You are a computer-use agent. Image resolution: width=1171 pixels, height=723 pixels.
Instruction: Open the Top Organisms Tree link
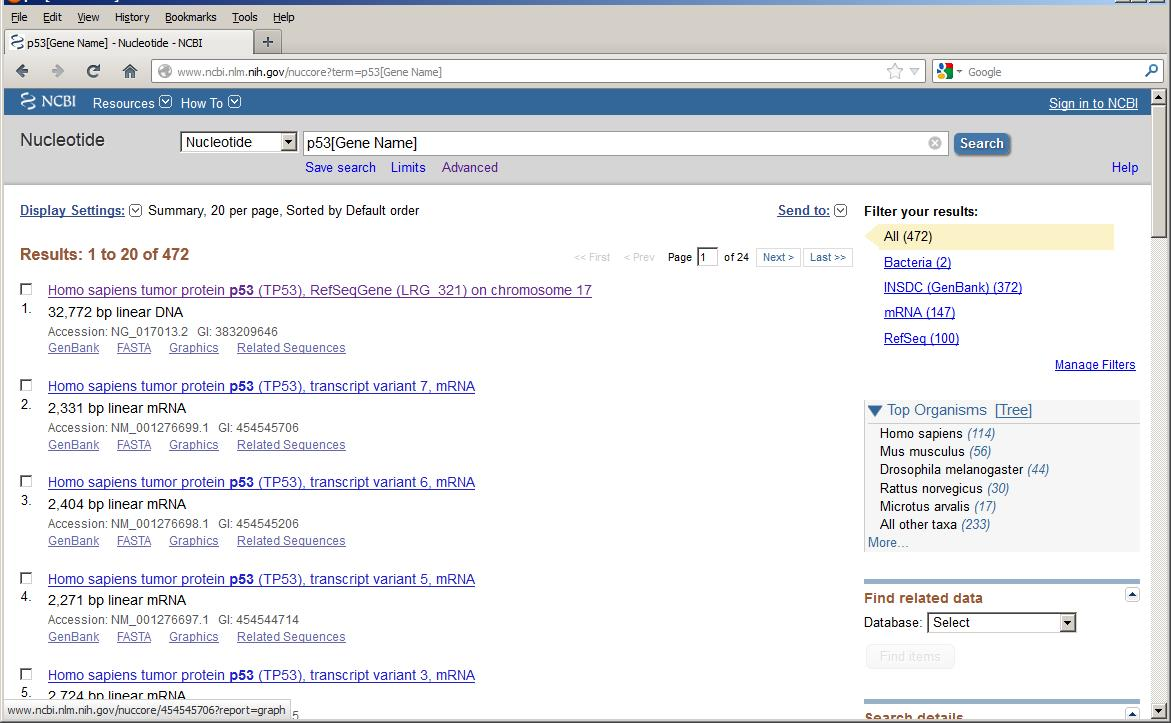(1013, 410)
